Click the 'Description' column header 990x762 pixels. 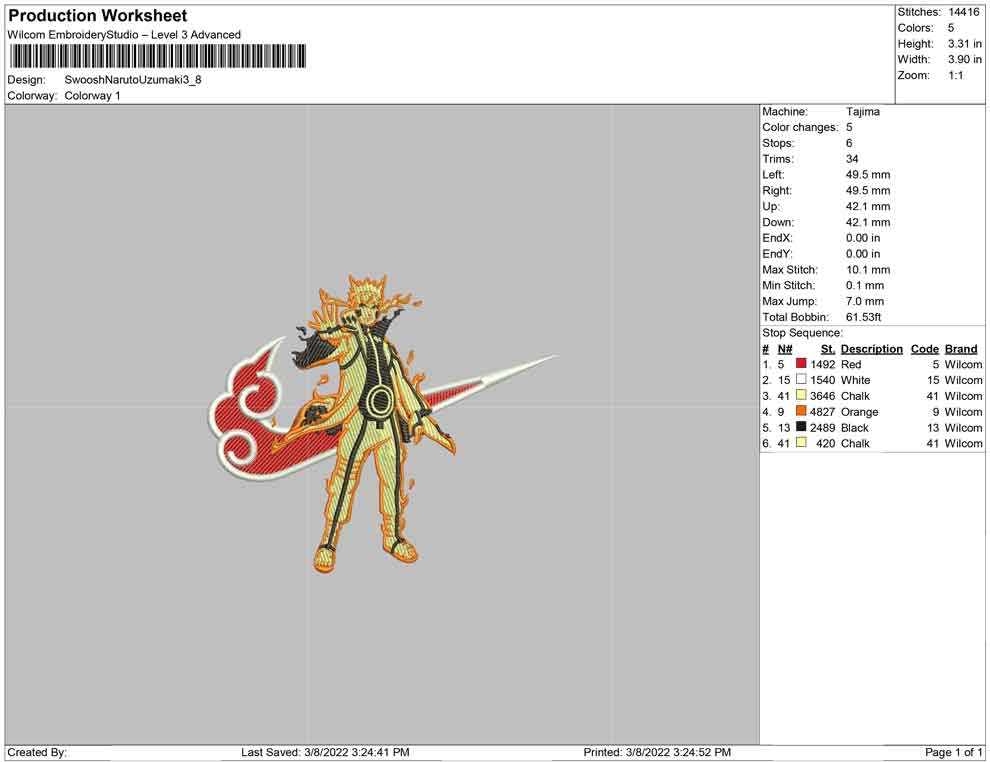[871, 348]
